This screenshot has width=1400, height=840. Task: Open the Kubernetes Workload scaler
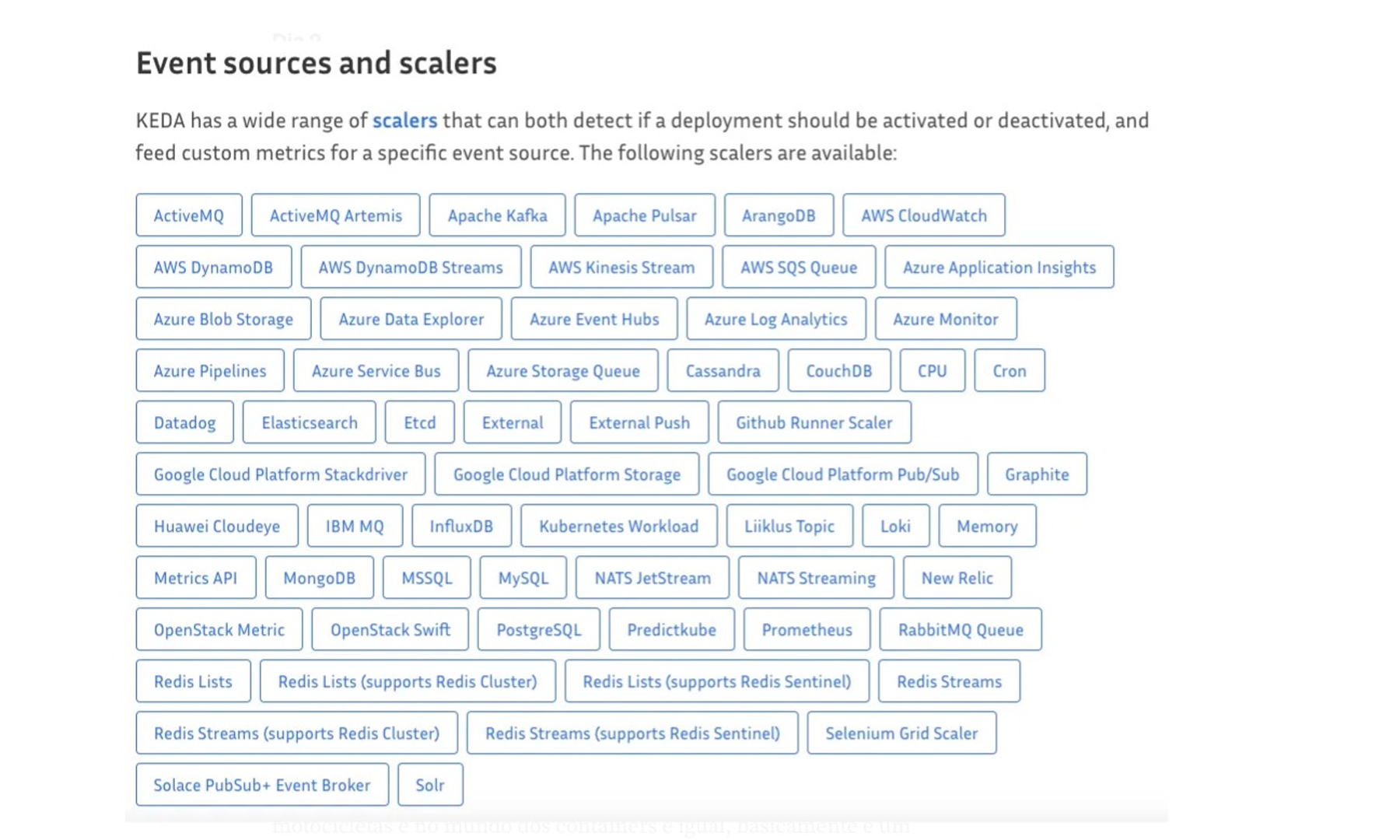[618, 526]
